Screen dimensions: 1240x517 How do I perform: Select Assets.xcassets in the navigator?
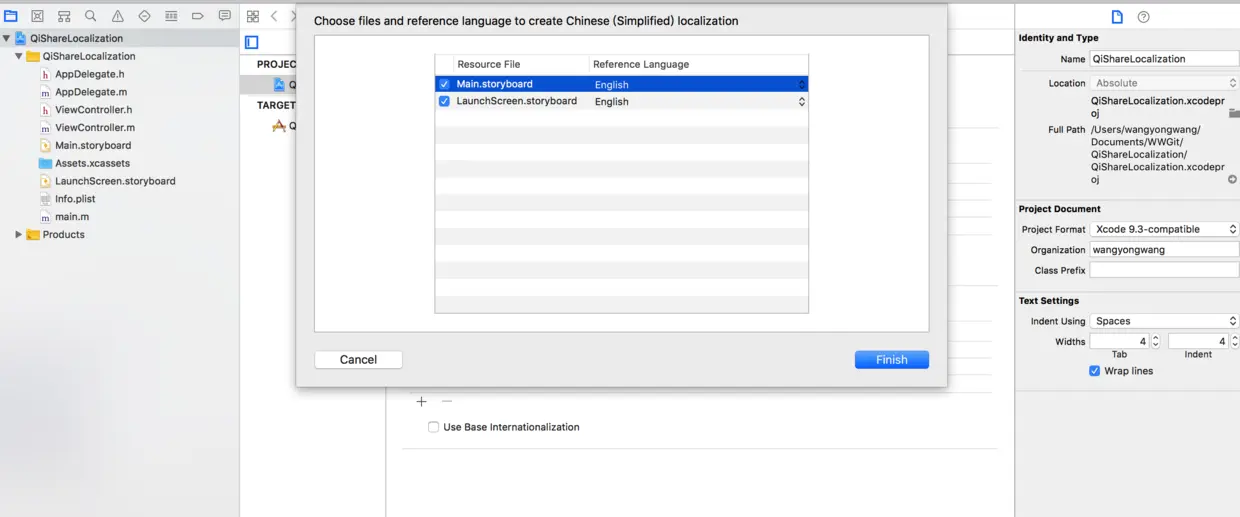point(92,163)
